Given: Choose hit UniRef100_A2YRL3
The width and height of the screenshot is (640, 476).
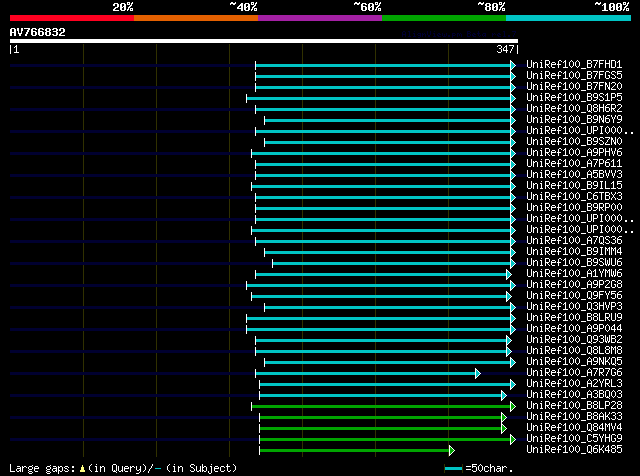Looking at the screenshot, I should (574, 384).
